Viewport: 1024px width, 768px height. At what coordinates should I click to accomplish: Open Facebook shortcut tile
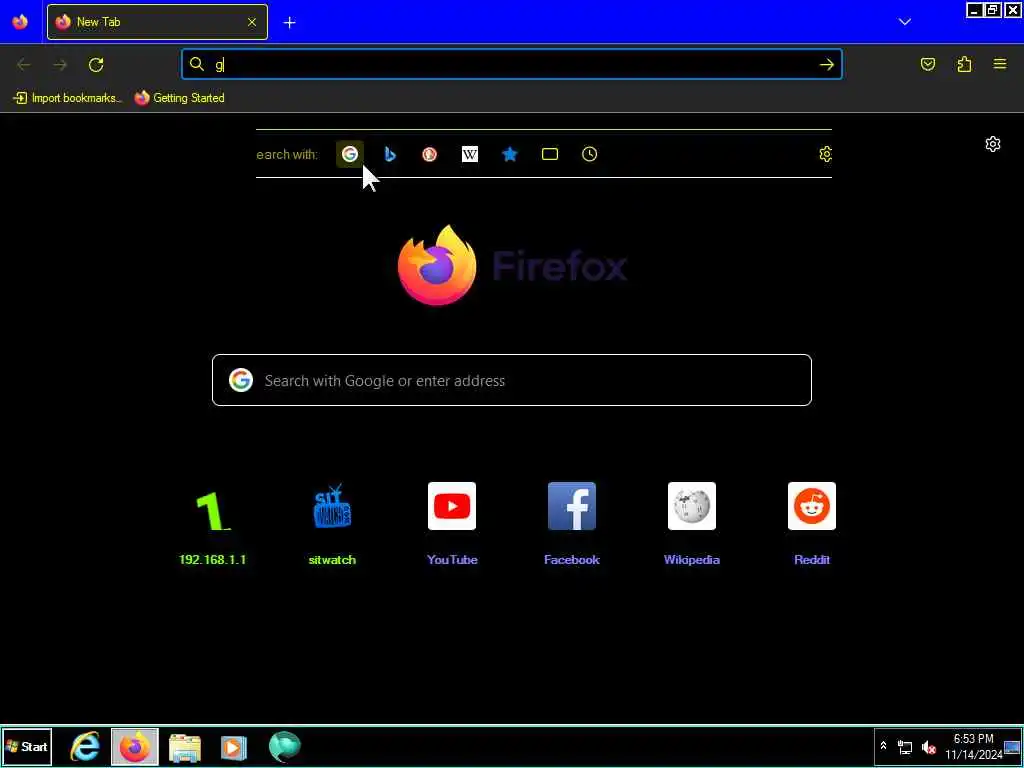point(572,524)
